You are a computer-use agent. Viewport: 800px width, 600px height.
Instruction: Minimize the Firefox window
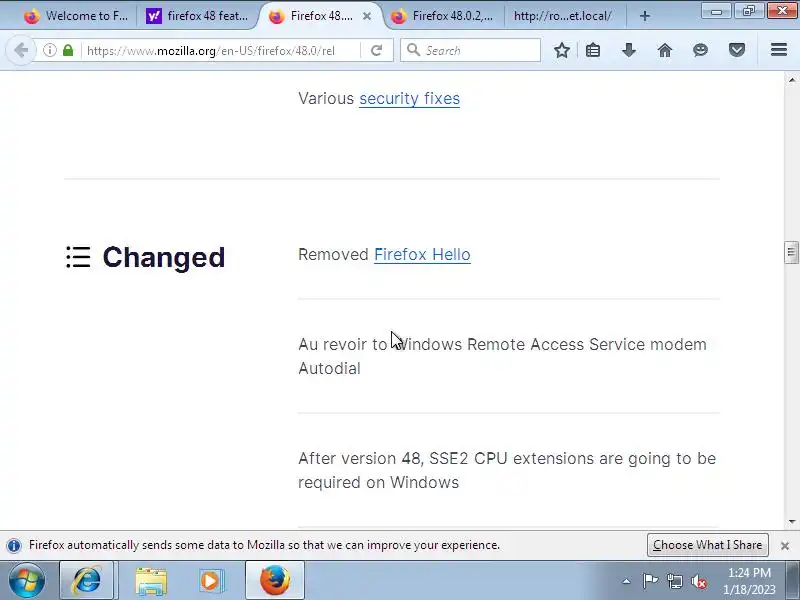click(x=717, y=11)
